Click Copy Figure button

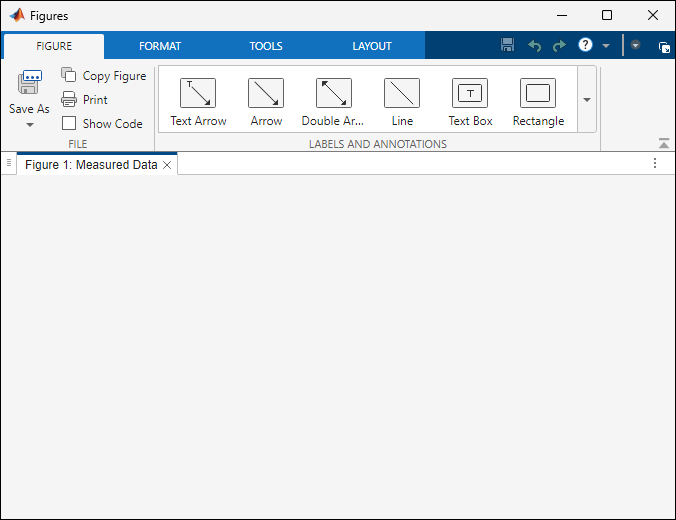[x=103, y=76]
